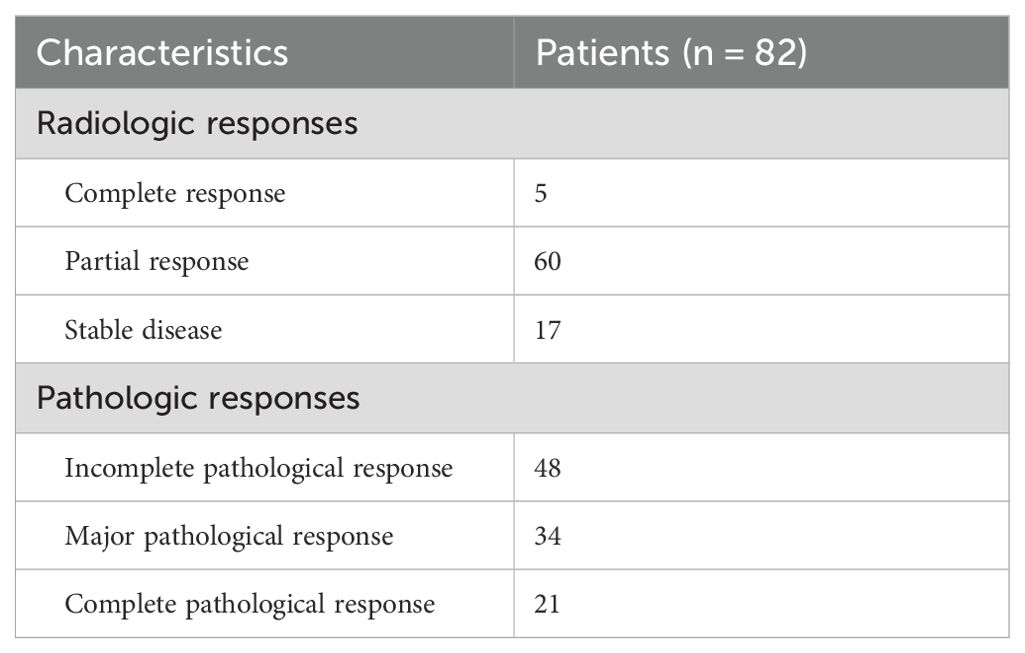This screenshot has width=1025, height=653.
Task: Click the word Stable in the disease row
Action: coord(99,329)
